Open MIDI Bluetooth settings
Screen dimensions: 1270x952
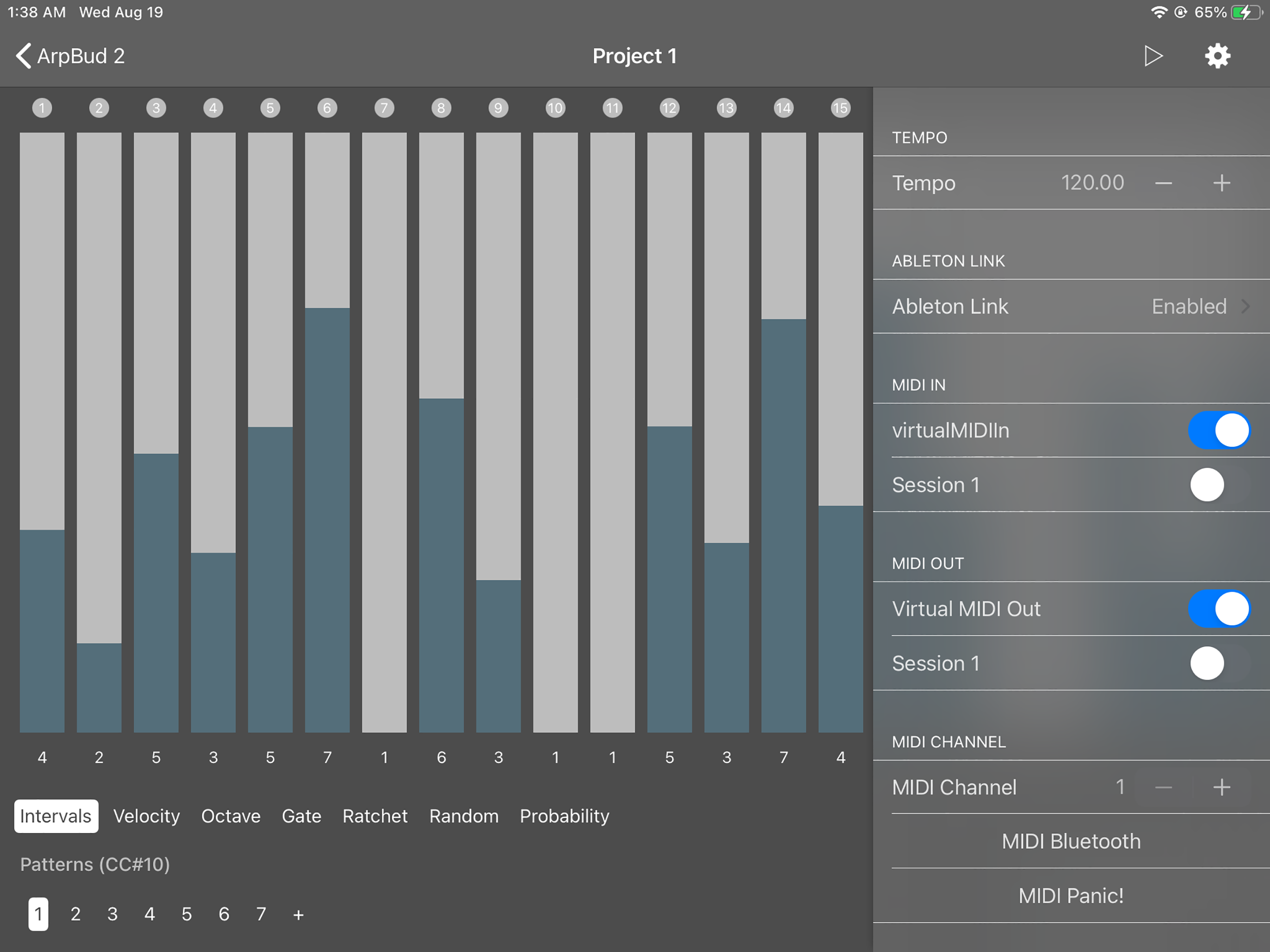pos(1071,841)
